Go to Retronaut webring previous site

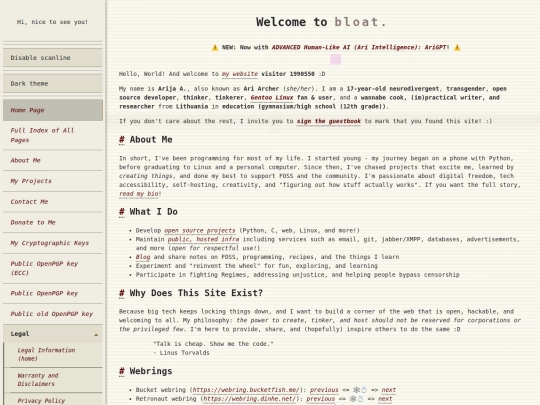click(321, 399)
